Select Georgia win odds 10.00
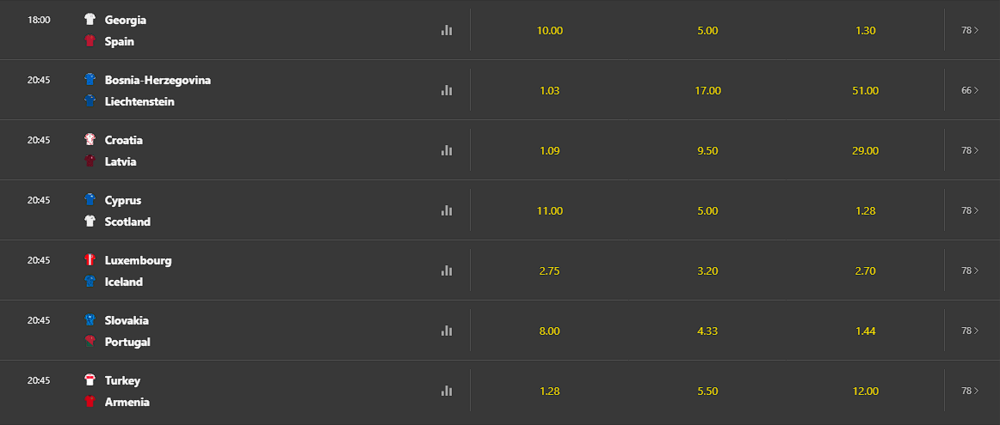 550,30
